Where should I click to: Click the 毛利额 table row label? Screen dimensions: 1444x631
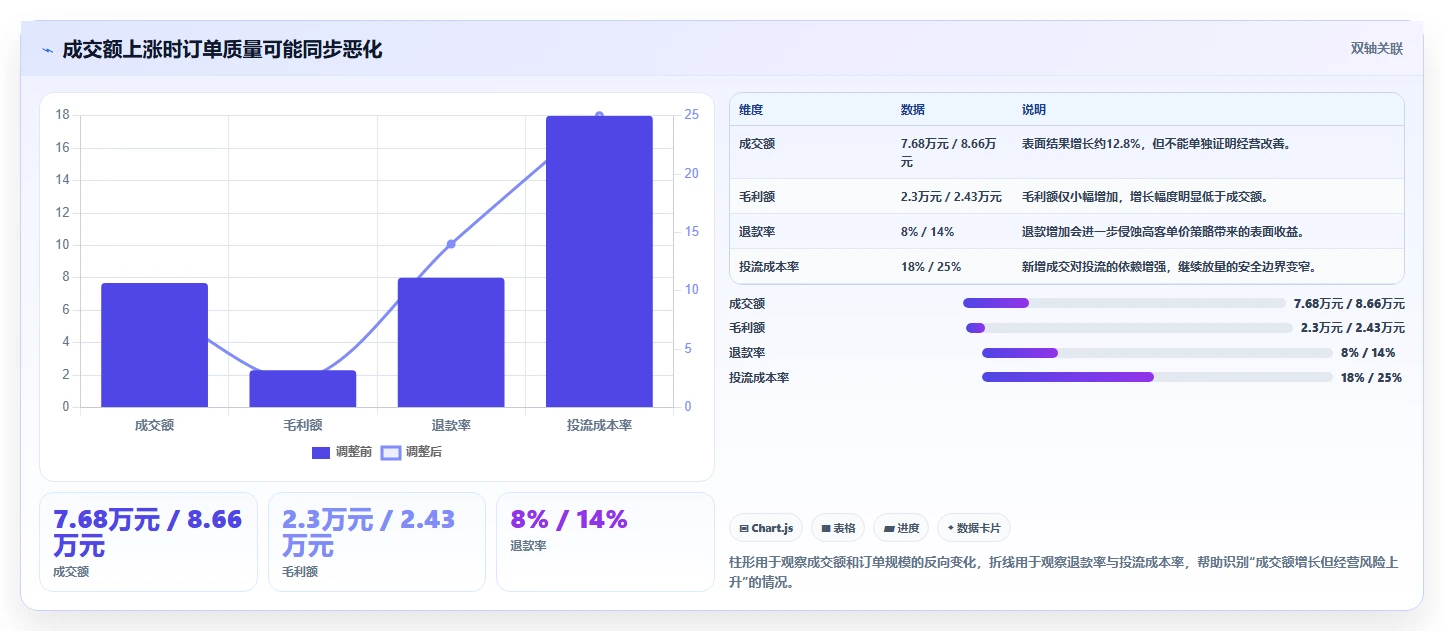[x=757, y=197]
